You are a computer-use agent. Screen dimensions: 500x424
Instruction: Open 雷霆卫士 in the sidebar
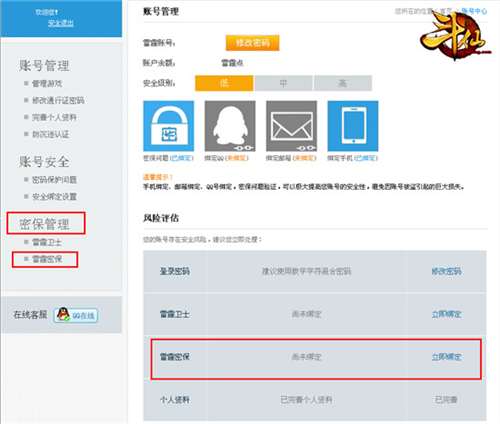tap(47, 242)
